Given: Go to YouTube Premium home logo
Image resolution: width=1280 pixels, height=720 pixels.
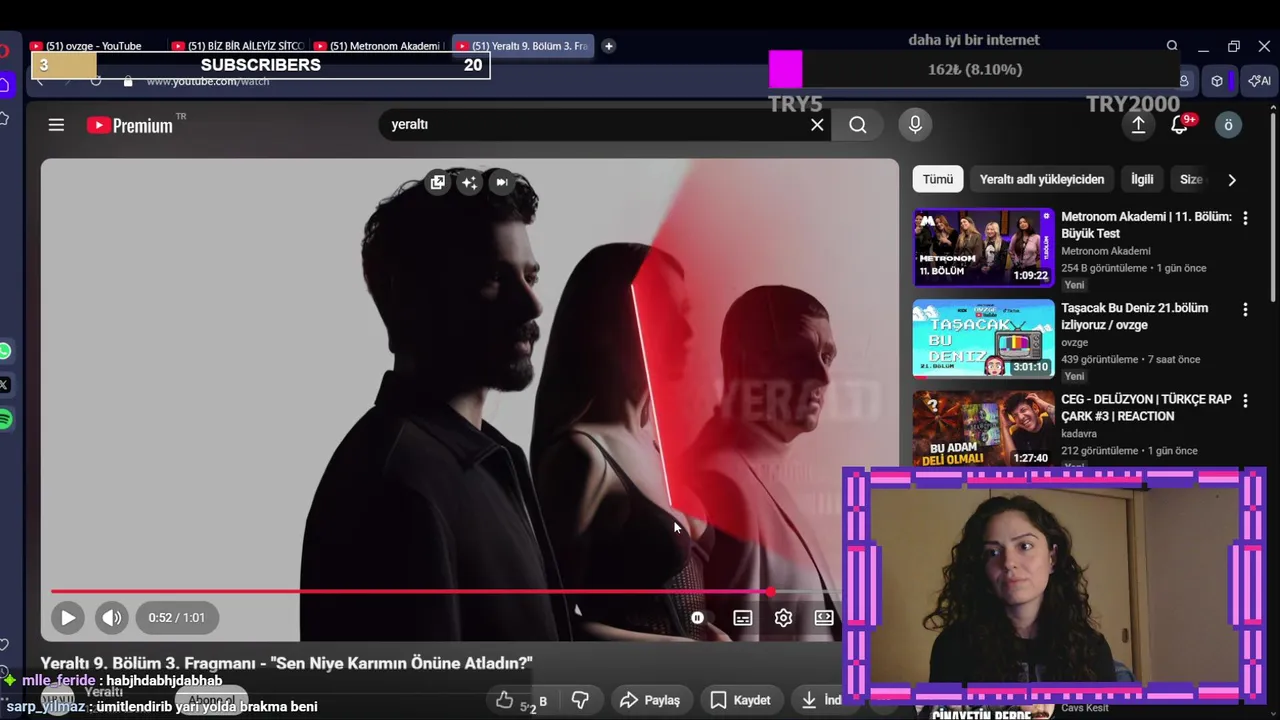Looking at the screenshot, I should coord(130,125).
